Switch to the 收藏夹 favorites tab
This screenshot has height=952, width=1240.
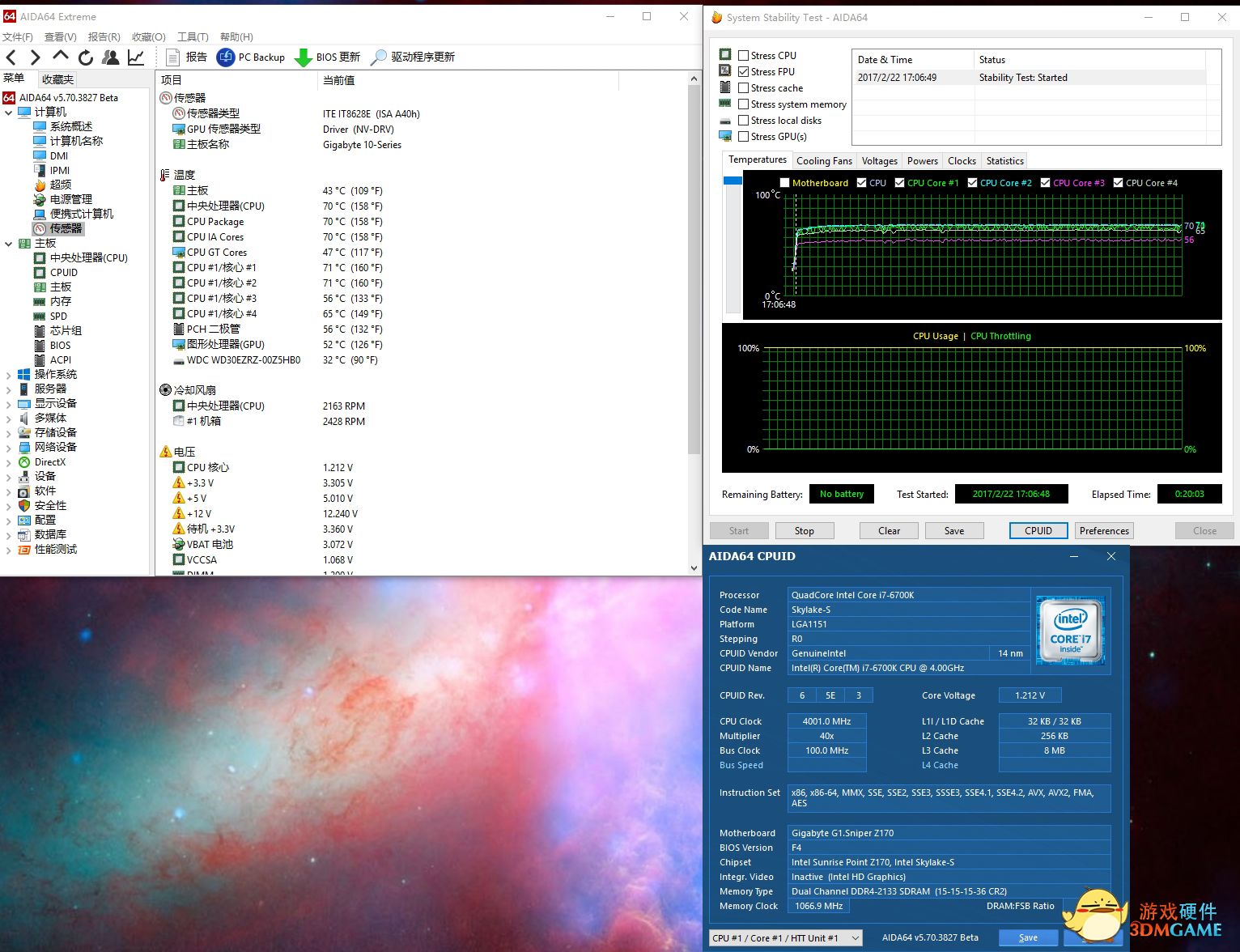click(x=57, y=79)
